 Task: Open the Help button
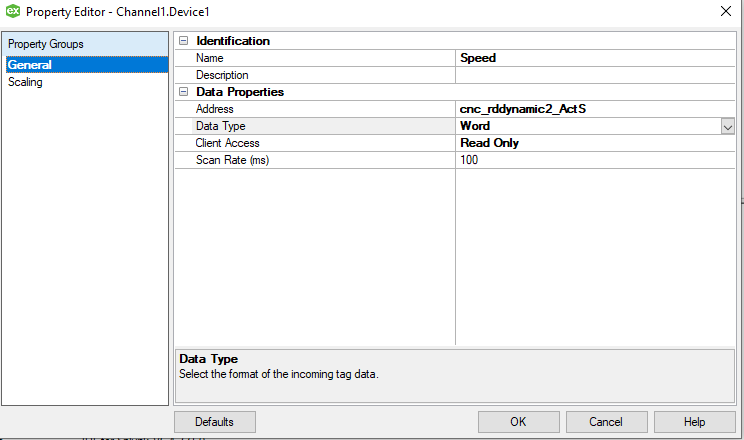click(x=694, y=422)
